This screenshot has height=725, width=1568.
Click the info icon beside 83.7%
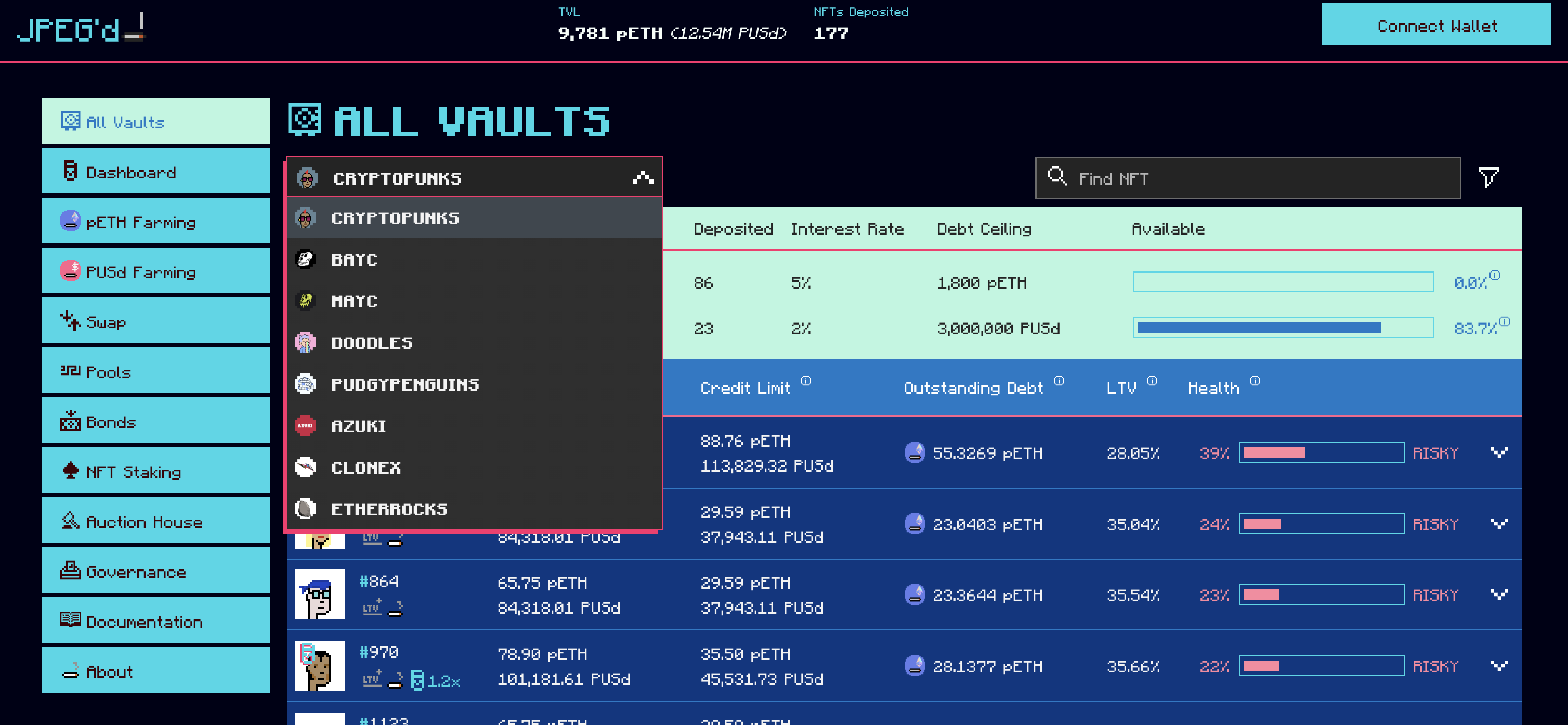pyautogui.click(x=1504, y=321)
